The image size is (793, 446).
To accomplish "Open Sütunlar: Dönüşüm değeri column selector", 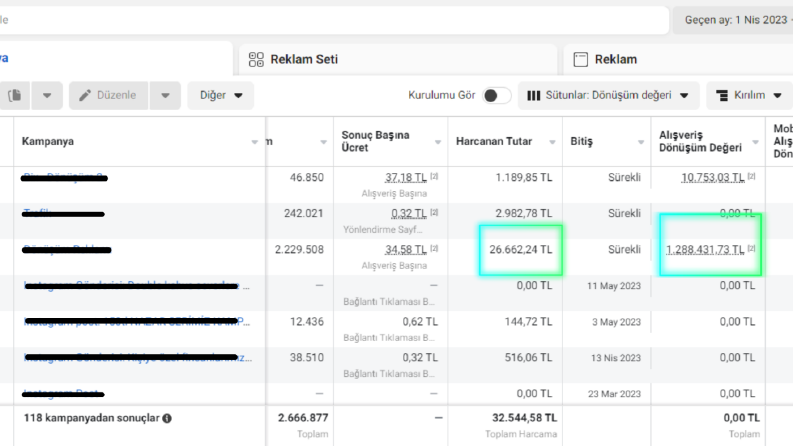I will tap(608, 96).
